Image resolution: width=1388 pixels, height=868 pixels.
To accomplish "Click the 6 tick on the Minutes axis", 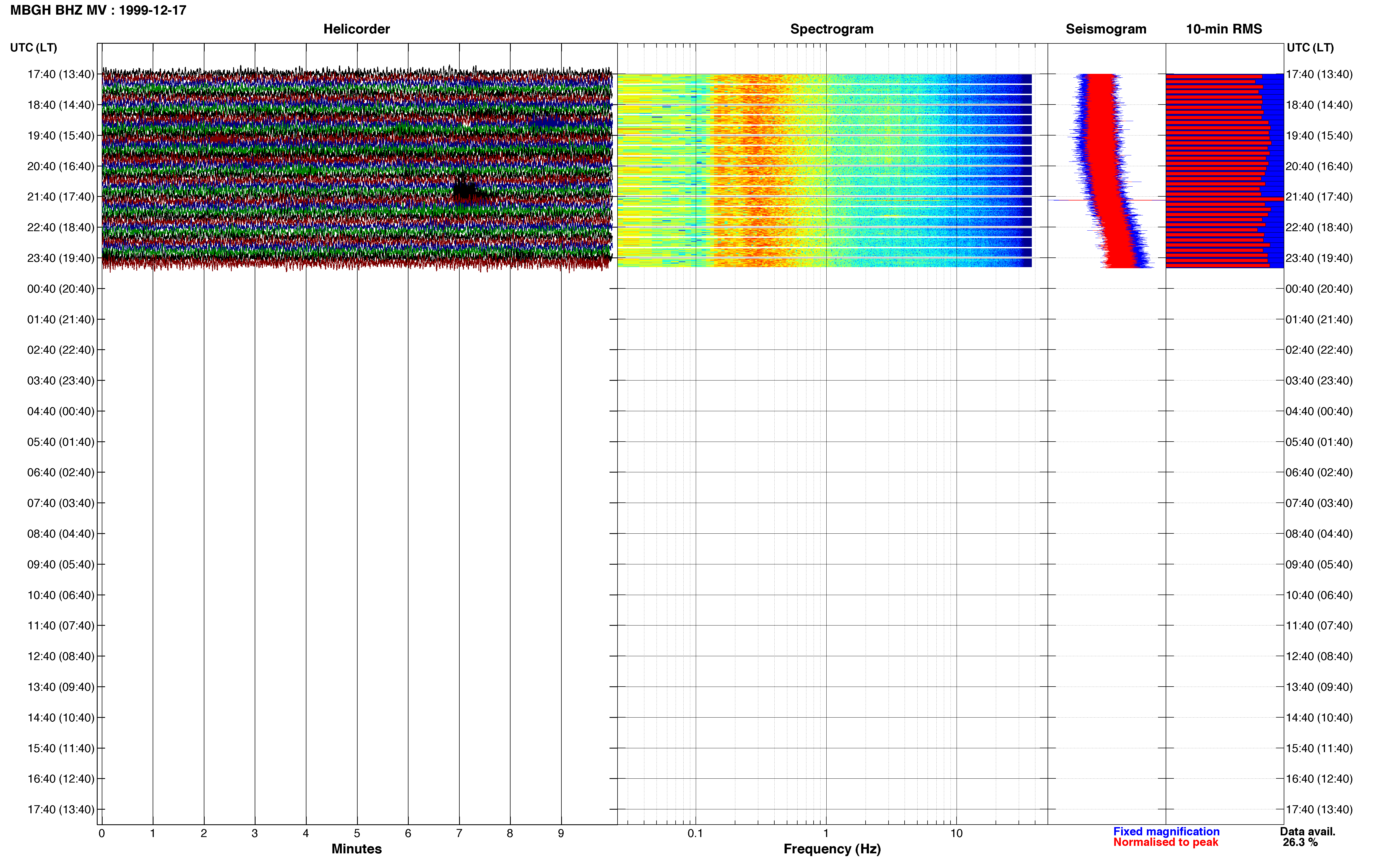I will (x=408, y=833).
